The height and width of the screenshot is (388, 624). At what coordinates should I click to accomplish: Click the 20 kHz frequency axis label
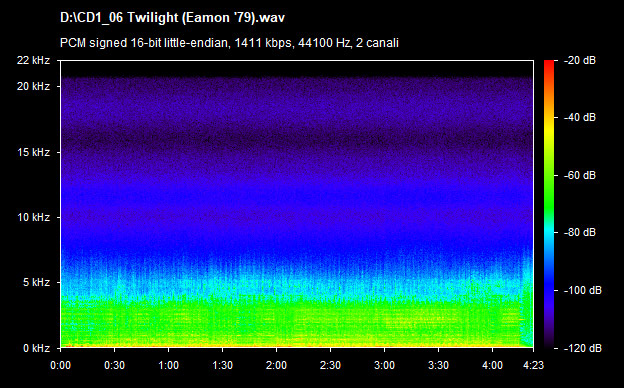[x=33, y=86]
